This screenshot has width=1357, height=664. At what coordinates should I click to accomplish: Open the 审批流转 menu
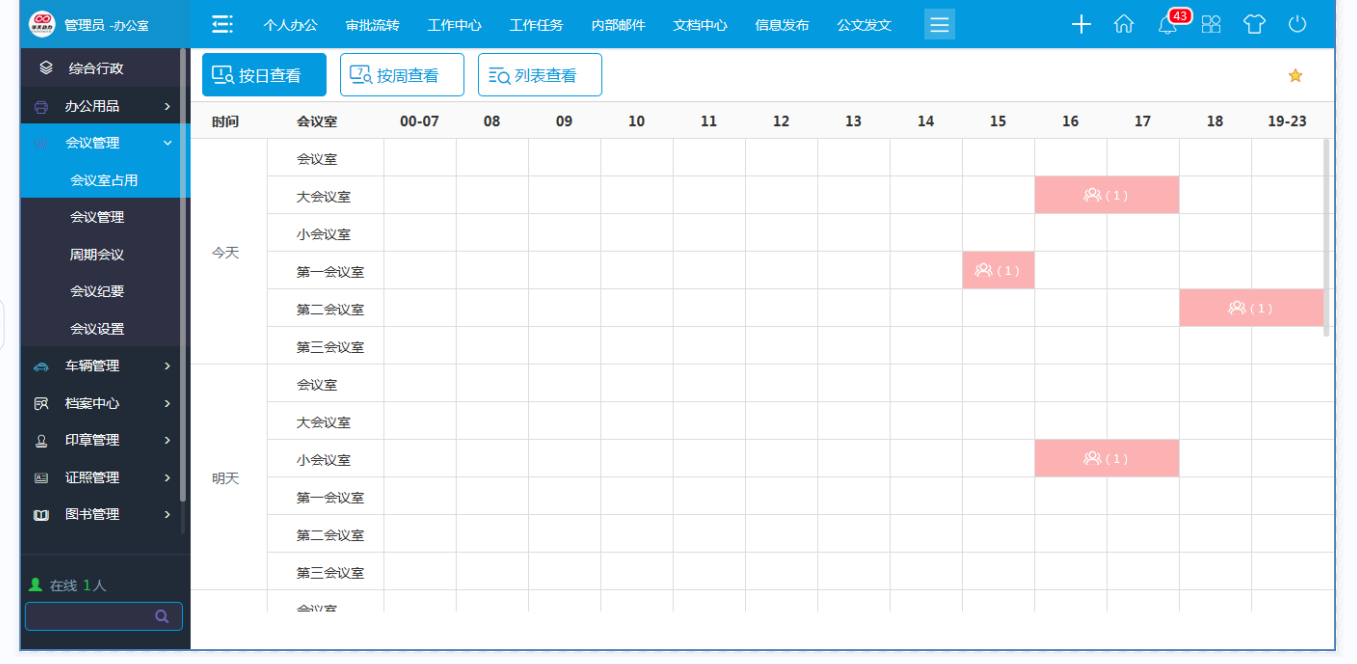tap(373, 25)
